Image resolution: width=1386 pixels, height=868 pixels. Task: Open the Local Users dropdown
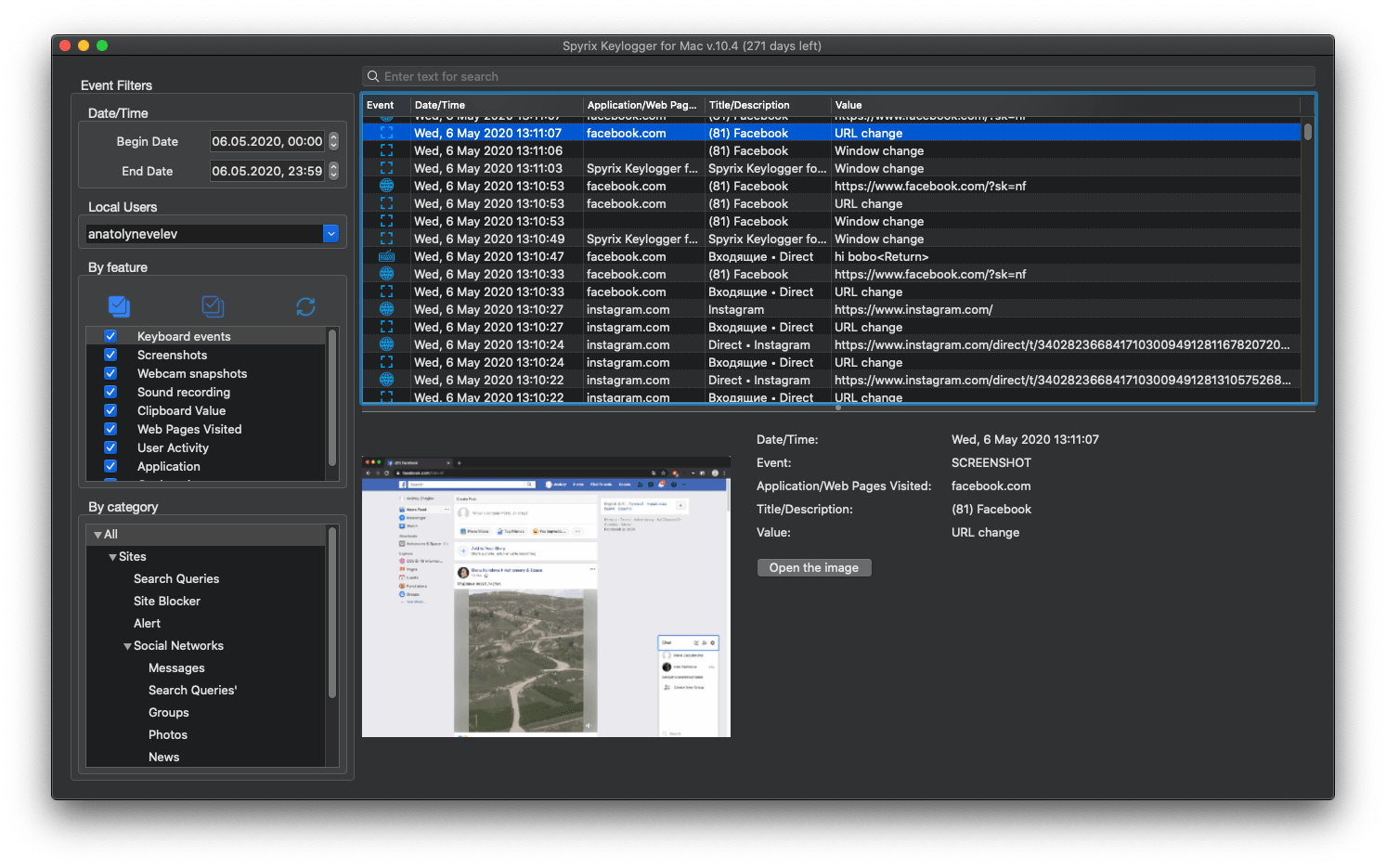point(330,233)
